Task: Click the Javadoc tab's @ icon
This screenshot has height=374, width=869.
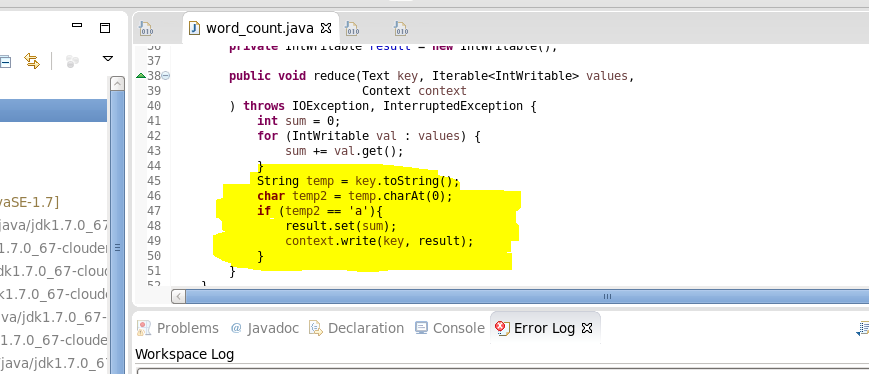Action: tap(236, 328)
